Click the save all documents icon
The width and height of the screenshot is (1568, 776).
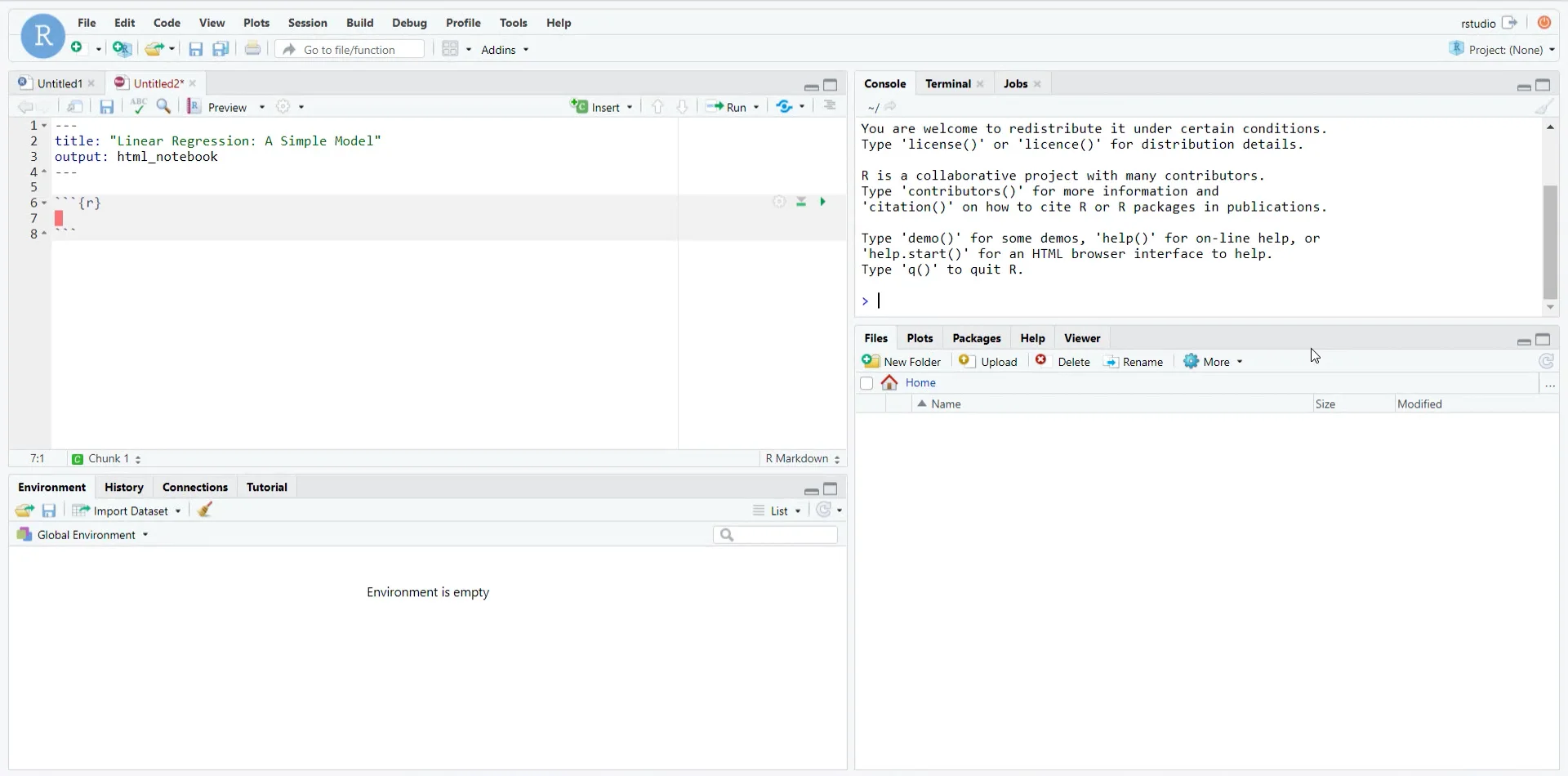click(x=220, y=49)
